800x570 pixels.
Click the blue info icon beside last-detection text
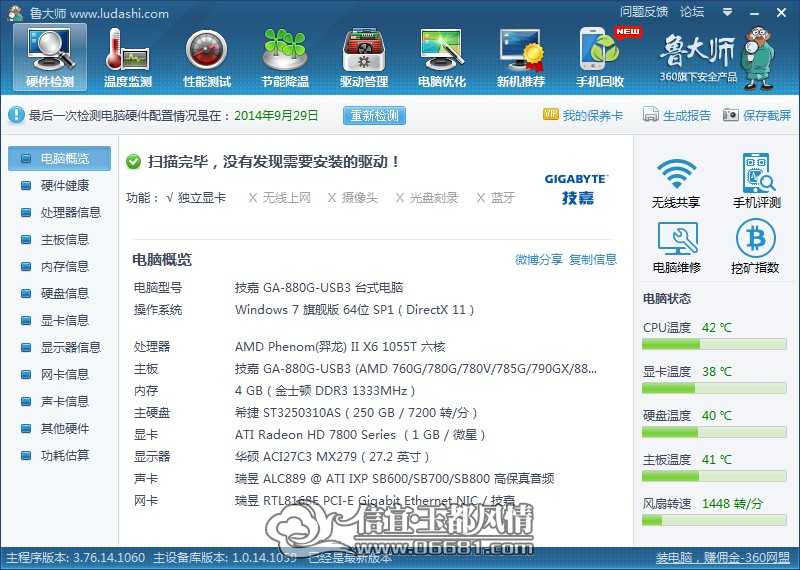click(16, 115)
